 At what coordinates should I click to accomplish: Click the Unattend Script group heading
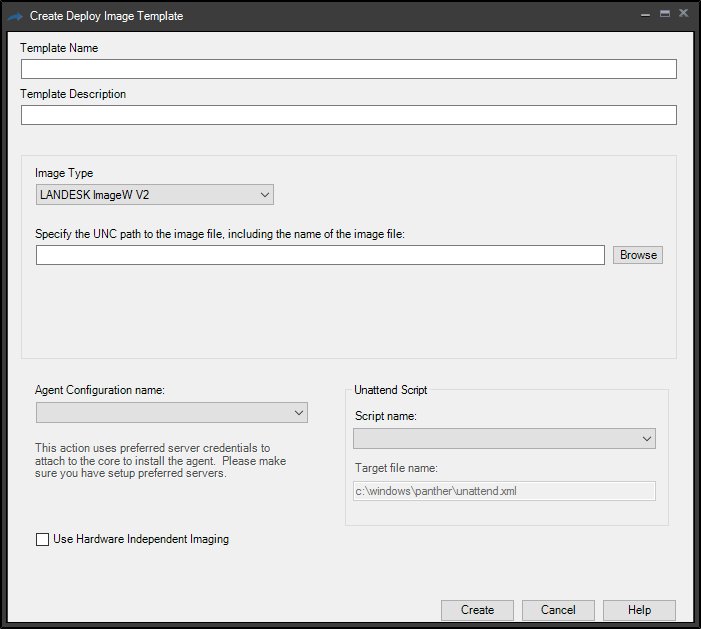tap(391, 390)
